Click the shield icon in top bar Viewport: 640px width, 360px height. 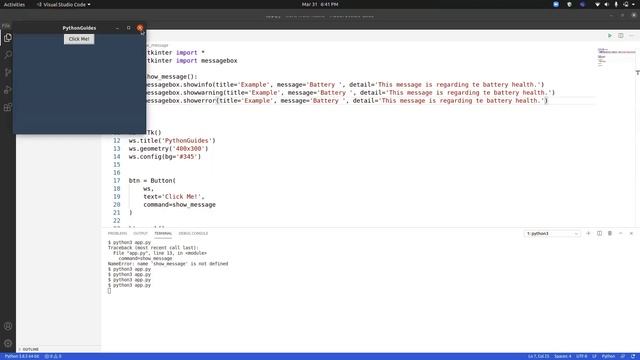569,4
